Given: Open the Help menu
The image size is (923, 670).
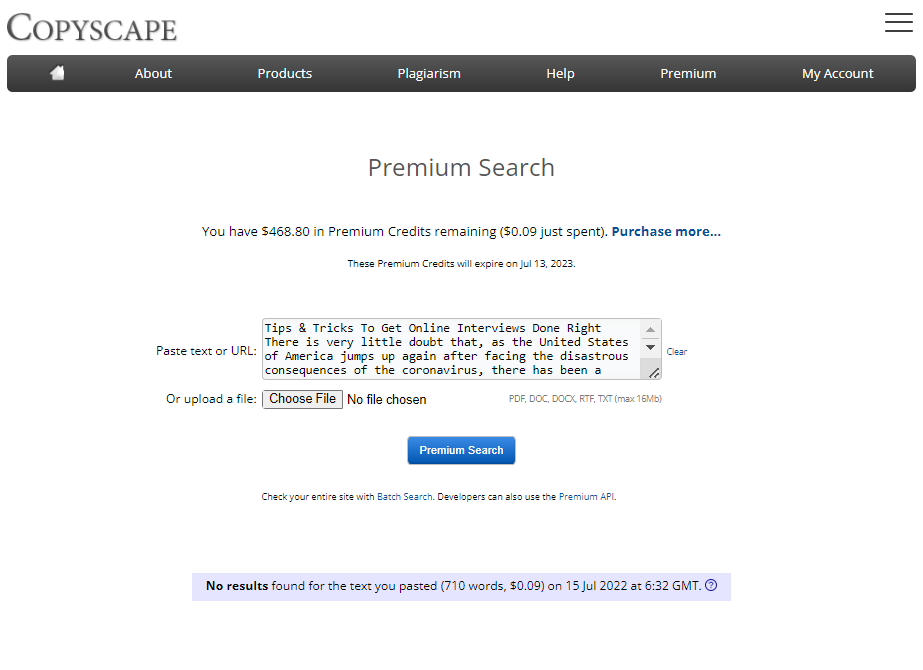Looking at the screenshot, I should [x=560, y=74].
